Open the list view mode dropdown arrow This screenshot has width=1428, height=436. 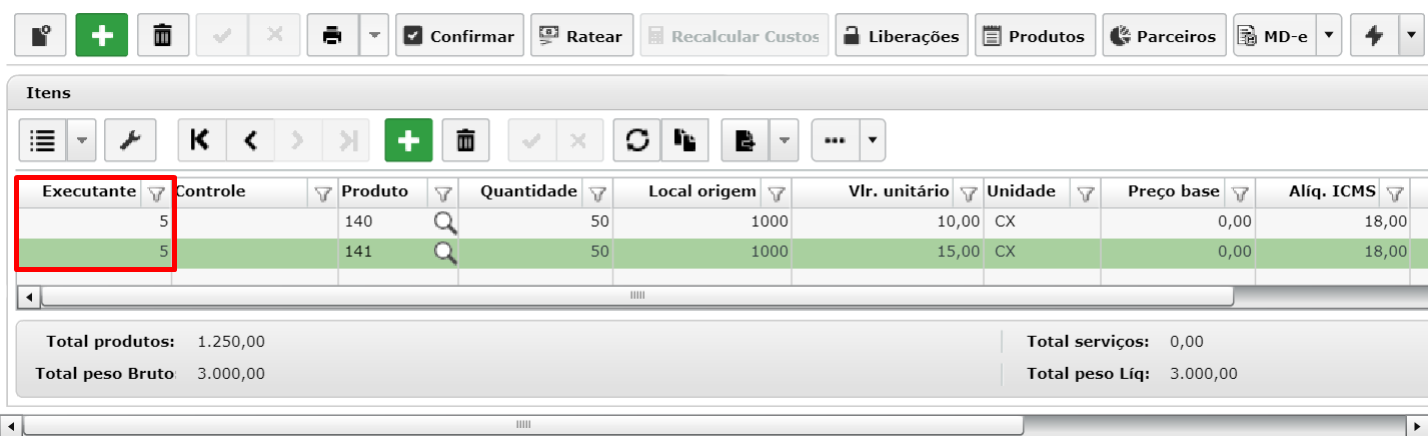[x=81, y=141]
